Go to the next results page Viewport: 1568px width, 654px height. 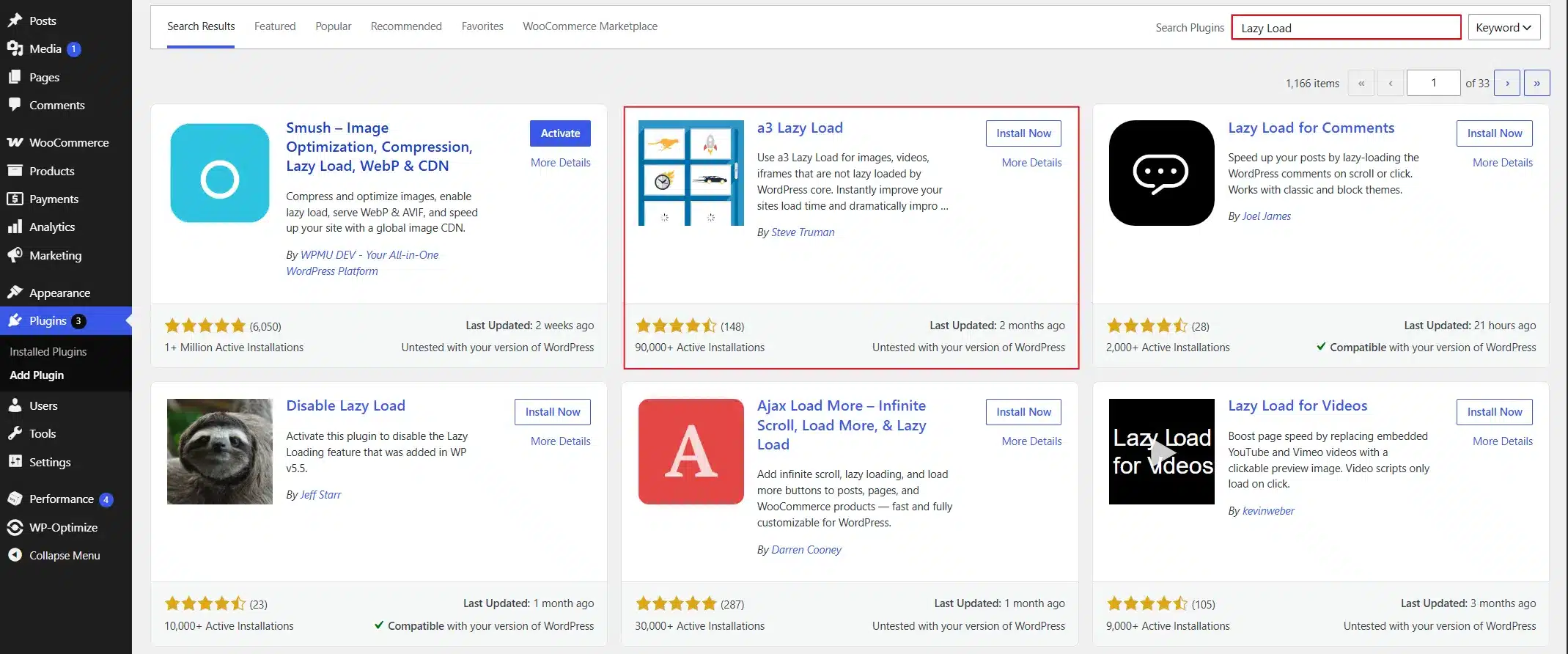point(1507,83)
